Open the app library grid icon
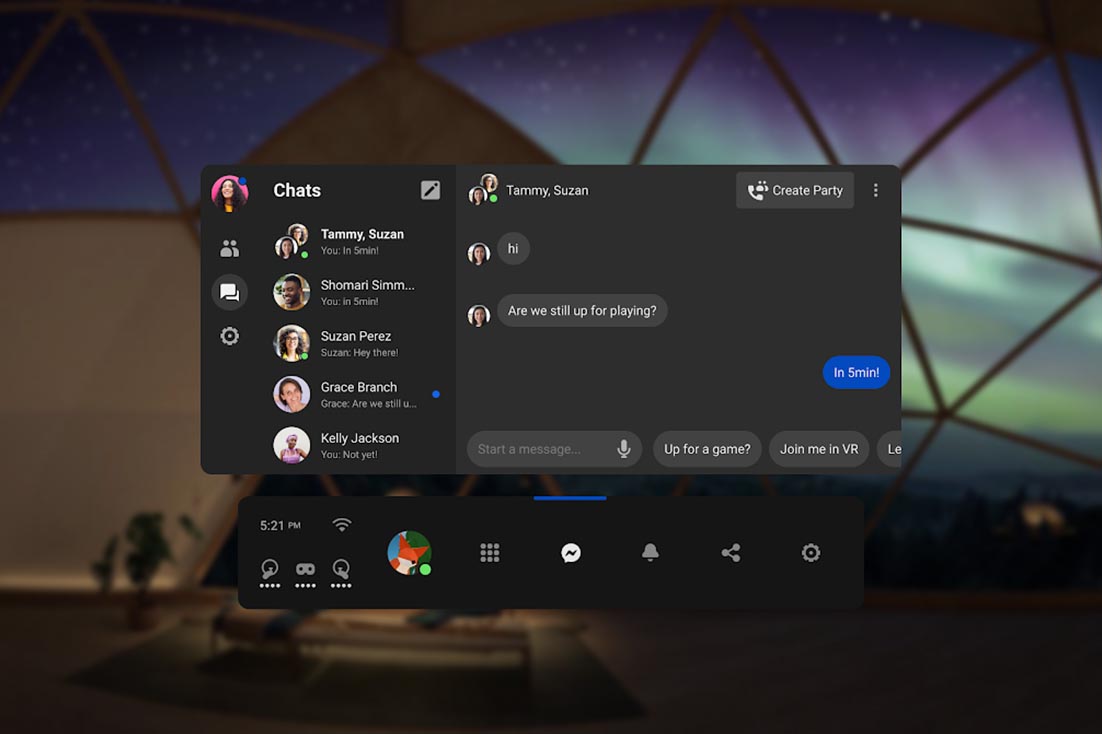Viewport: 1102px width, 734px height. tap(490, 552)
